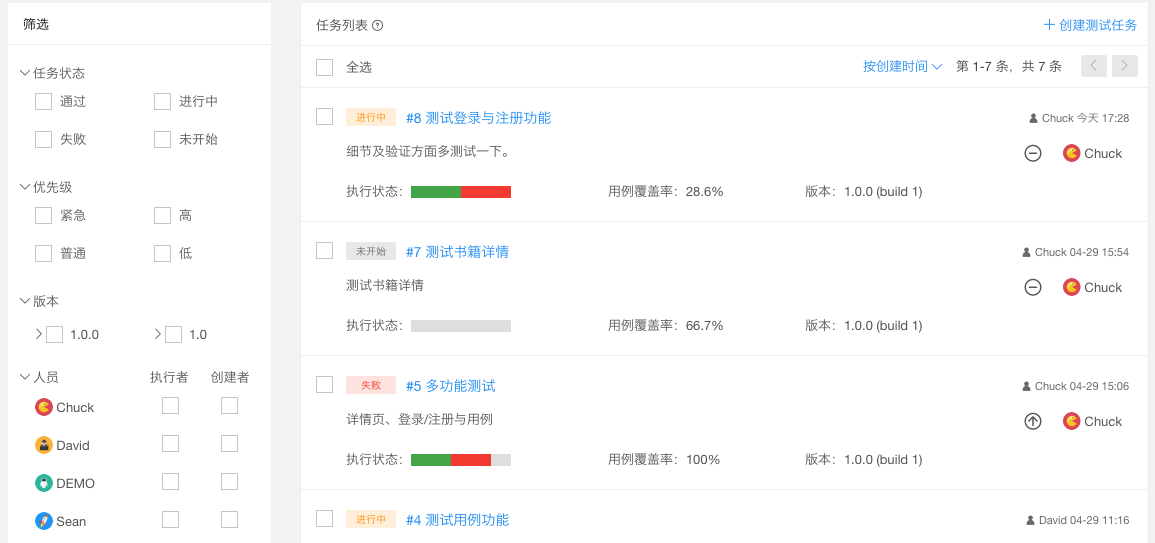Check the 通过 status filter
The width and height of the screenshot is (1155, 543).
(x=43, y=101)
